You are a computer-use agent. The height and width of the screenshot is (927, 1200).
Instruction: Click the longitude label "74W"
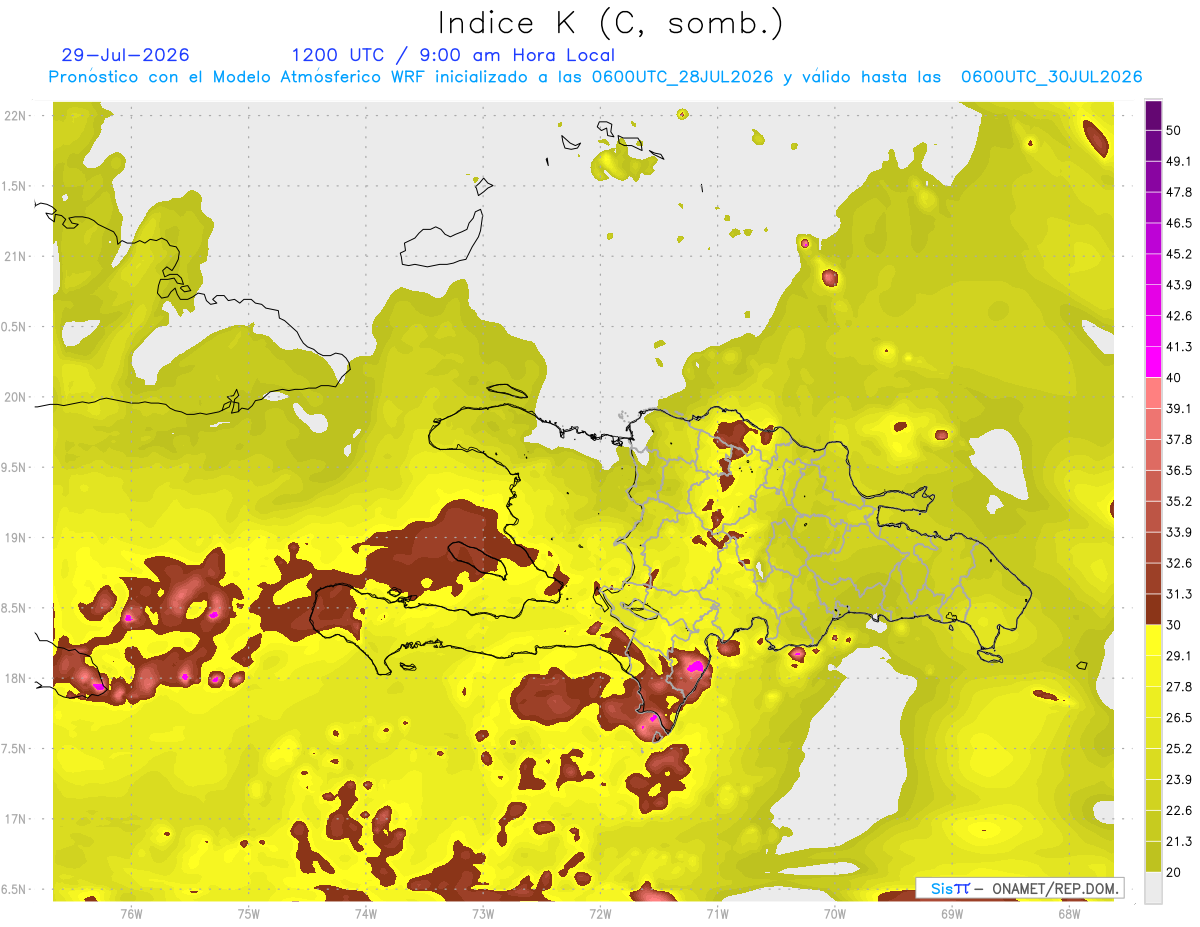pos(366,914)
